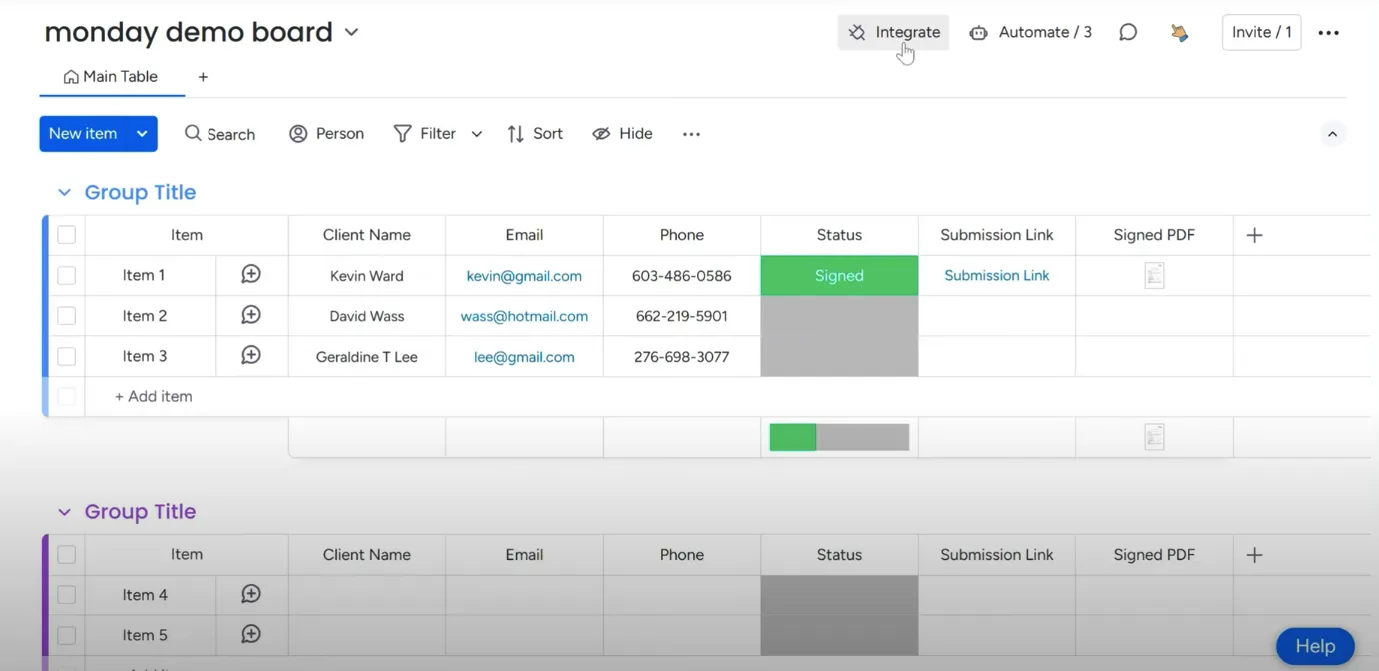Click the empty gray status of Item 3
Viewport: 1379px width, 671px height.
coord(839,356)
